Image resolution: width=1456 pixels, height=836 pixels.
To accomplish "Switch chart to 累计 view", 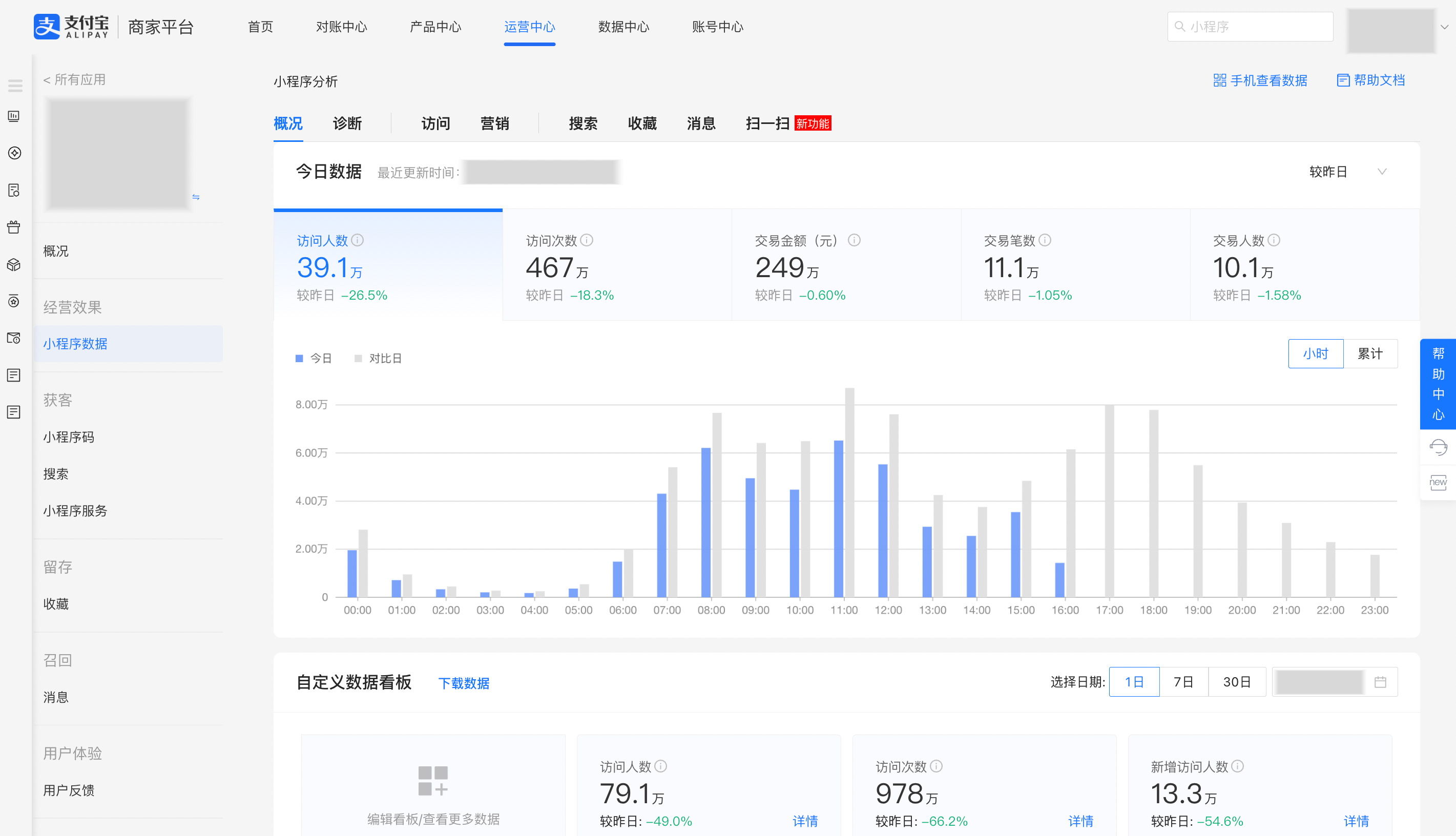I will (x=1370, y=353).
